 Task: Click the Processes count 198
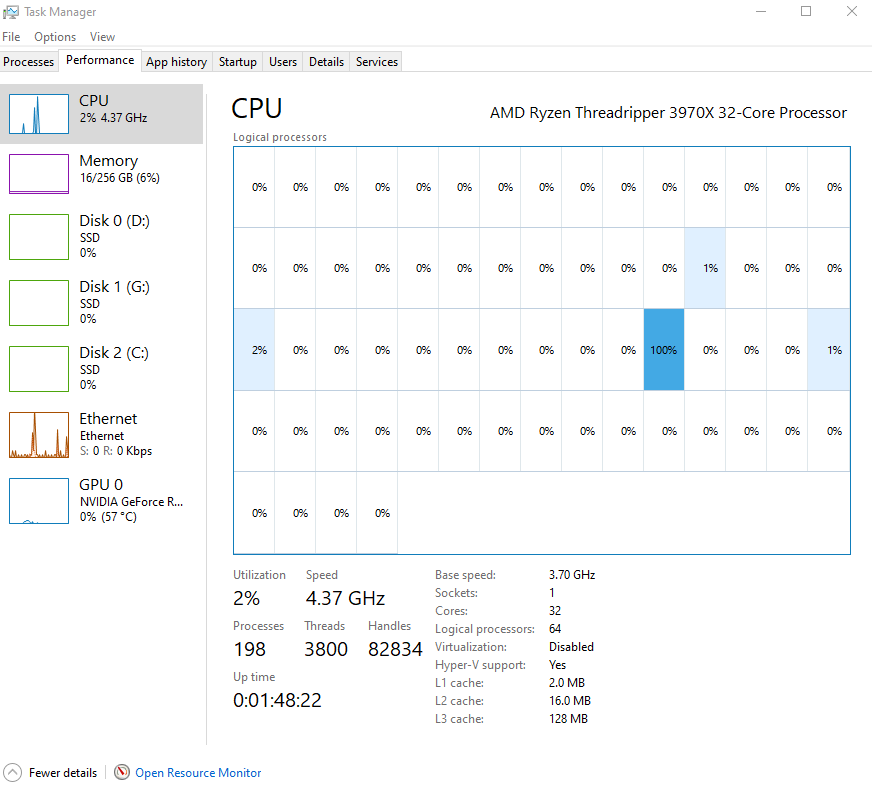point(250,649)
